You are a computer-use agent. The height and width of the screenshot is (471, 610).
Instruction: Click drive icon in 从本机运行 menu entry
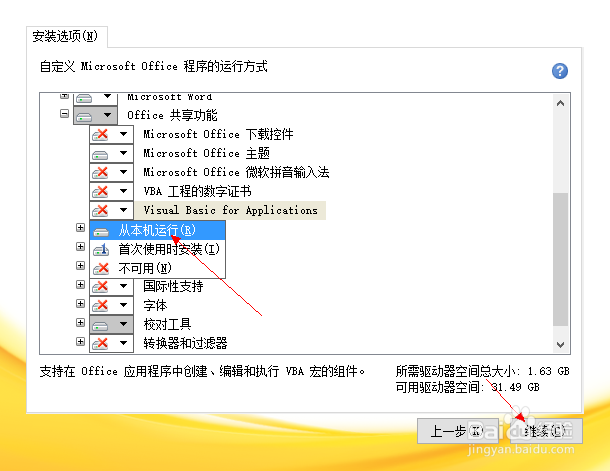101,232
